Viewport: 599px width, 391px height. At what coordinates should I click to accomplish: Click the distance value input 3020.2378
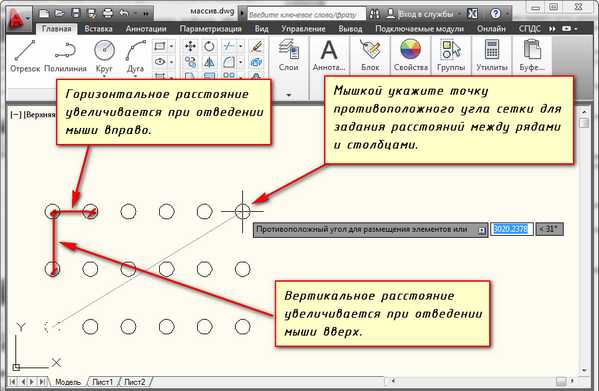coord(512,229)
